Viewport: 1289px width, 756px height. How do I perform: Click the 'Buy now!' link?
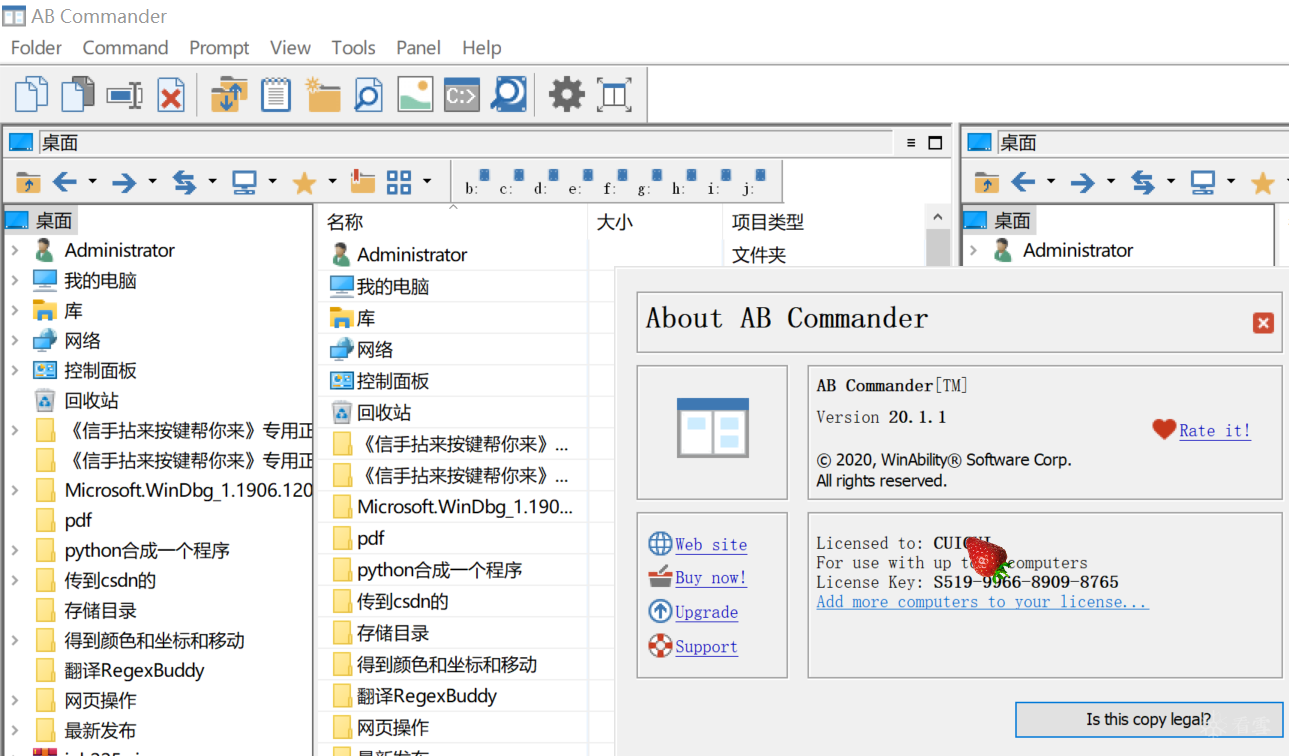pyautogui.click(x=711, y=578)
